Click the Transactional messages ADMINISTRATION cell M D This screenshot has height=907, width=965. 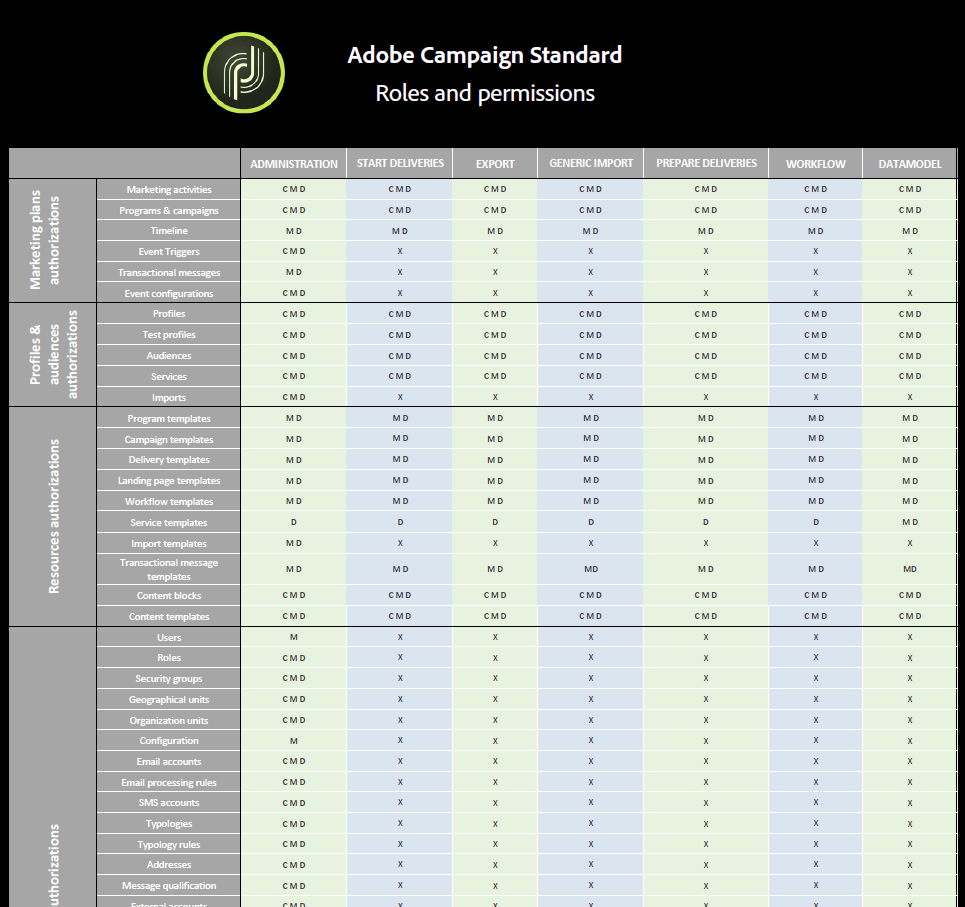[294, 273]
